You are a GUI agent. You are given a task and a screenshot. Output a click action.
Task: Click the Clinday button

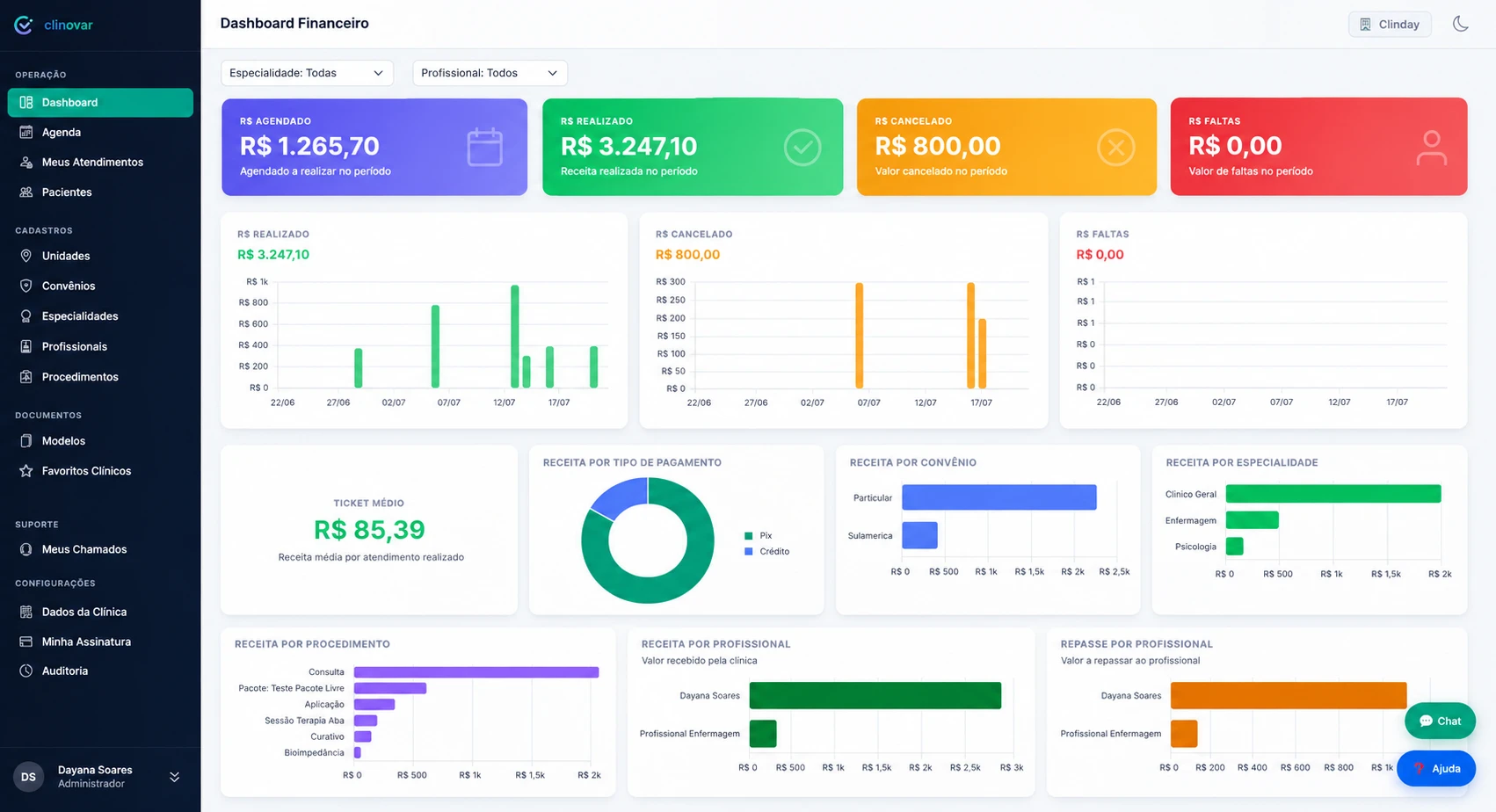point(1390,25)
